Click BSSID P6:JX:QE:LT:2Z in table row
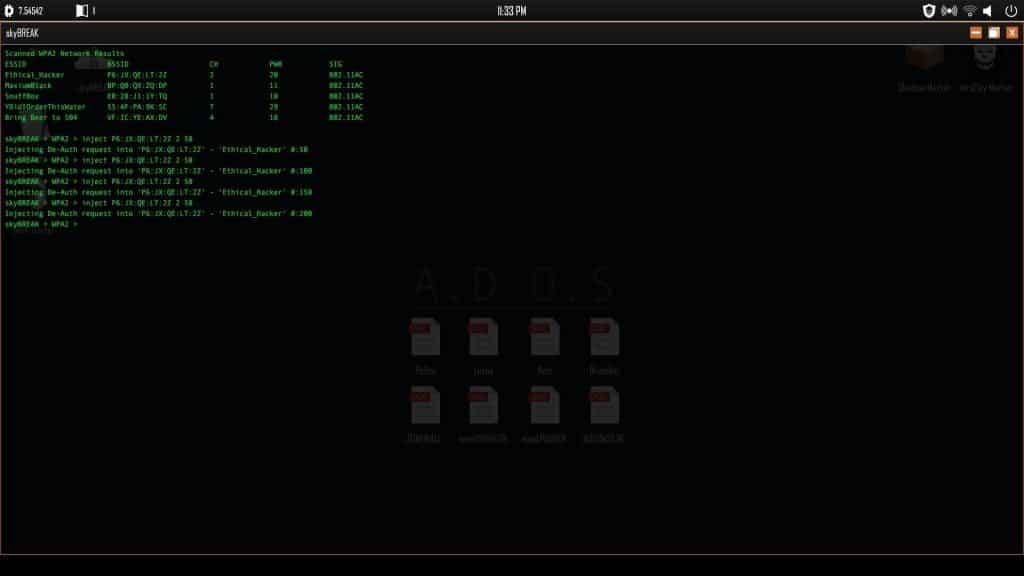Screen dimensions: 1024x576 pyautogui.click(x=137, y=75)
